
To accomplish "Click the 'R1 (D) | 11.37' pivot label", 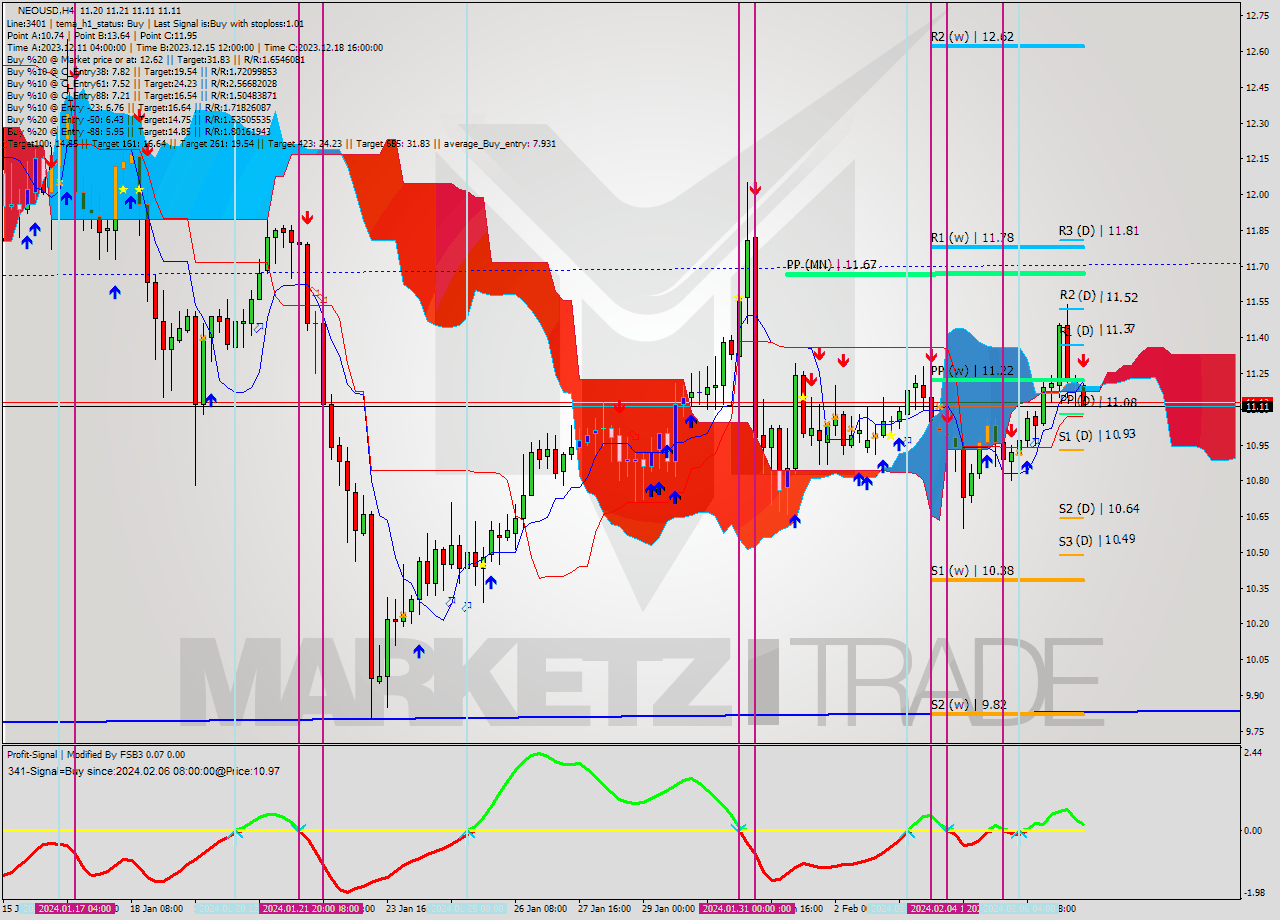I will (1099, 329).
